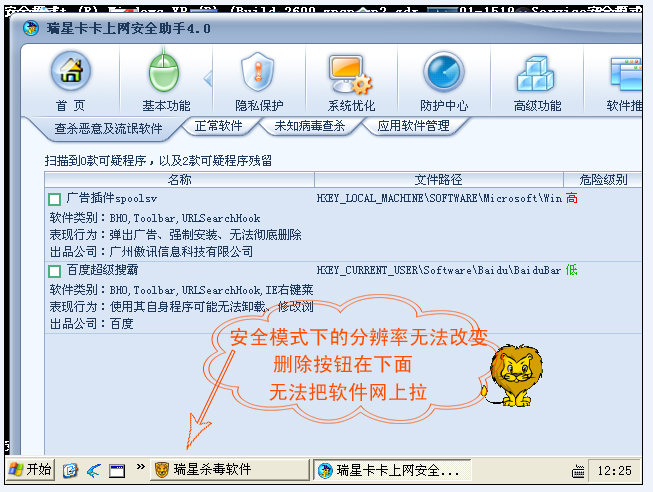
Task: Open the Windows 开始 start button
Action: pyautogui.click(x=30, y=470)
